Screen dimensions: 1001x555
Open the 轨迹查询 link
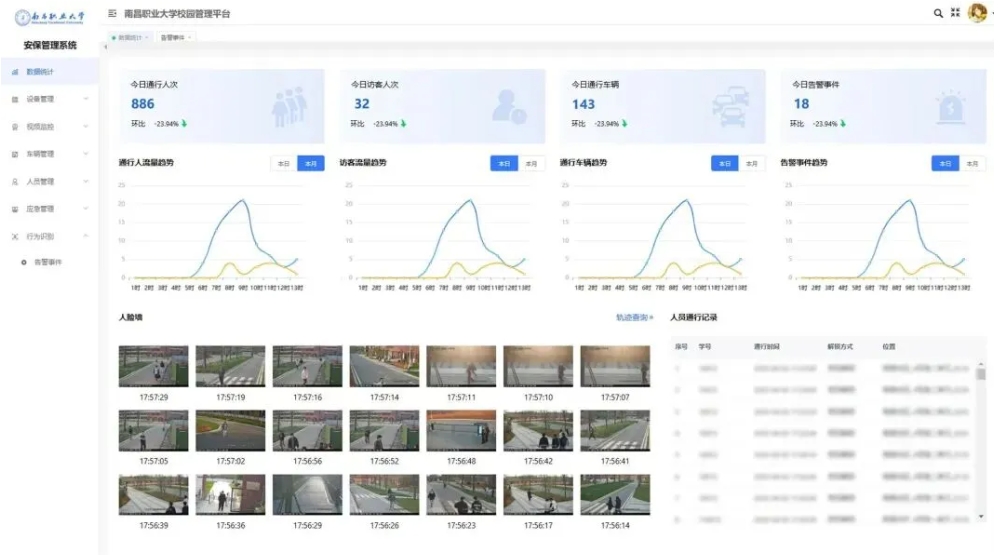coord(634,318)
